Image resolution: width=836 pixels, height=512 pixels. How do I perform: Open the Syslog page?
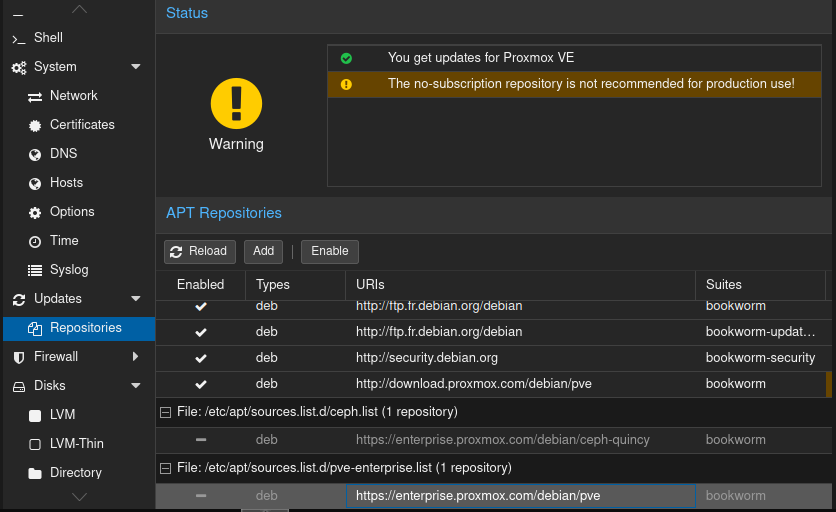point(79,270)
